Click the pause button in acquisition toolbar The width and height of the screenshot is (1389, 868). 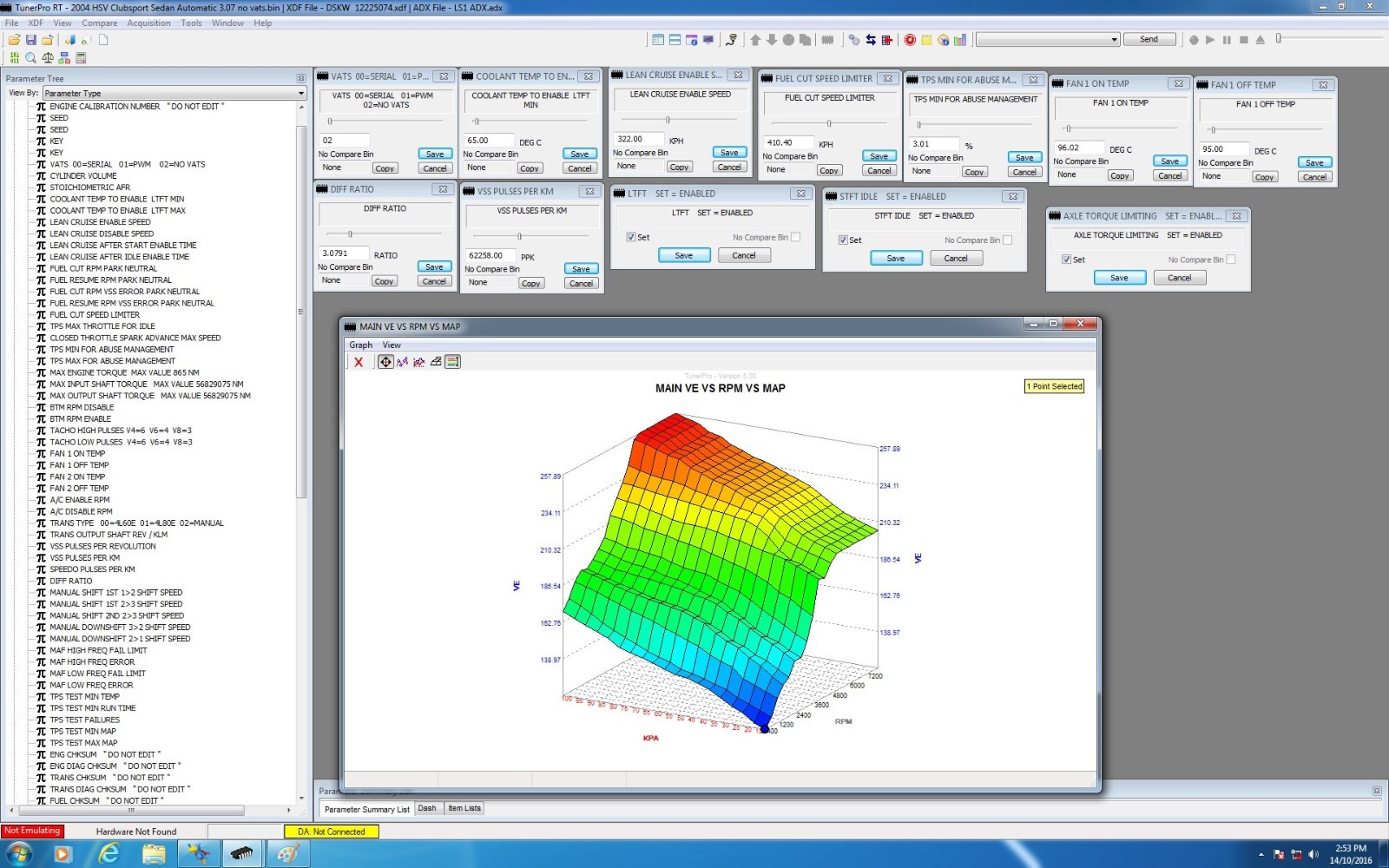point(1227,40)
